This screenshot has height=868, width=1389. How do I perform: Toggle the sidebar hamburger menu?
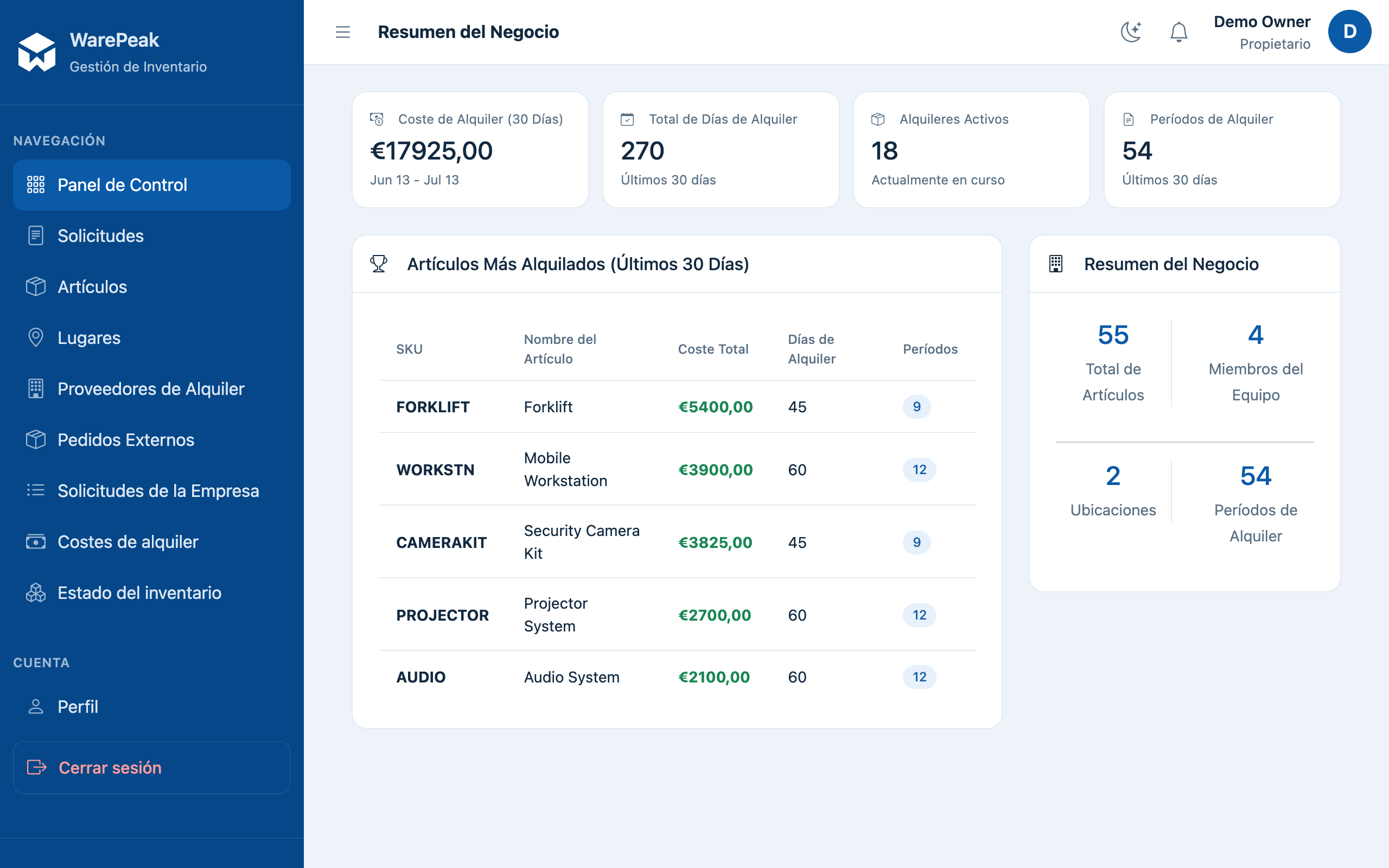tap(343, 32)
